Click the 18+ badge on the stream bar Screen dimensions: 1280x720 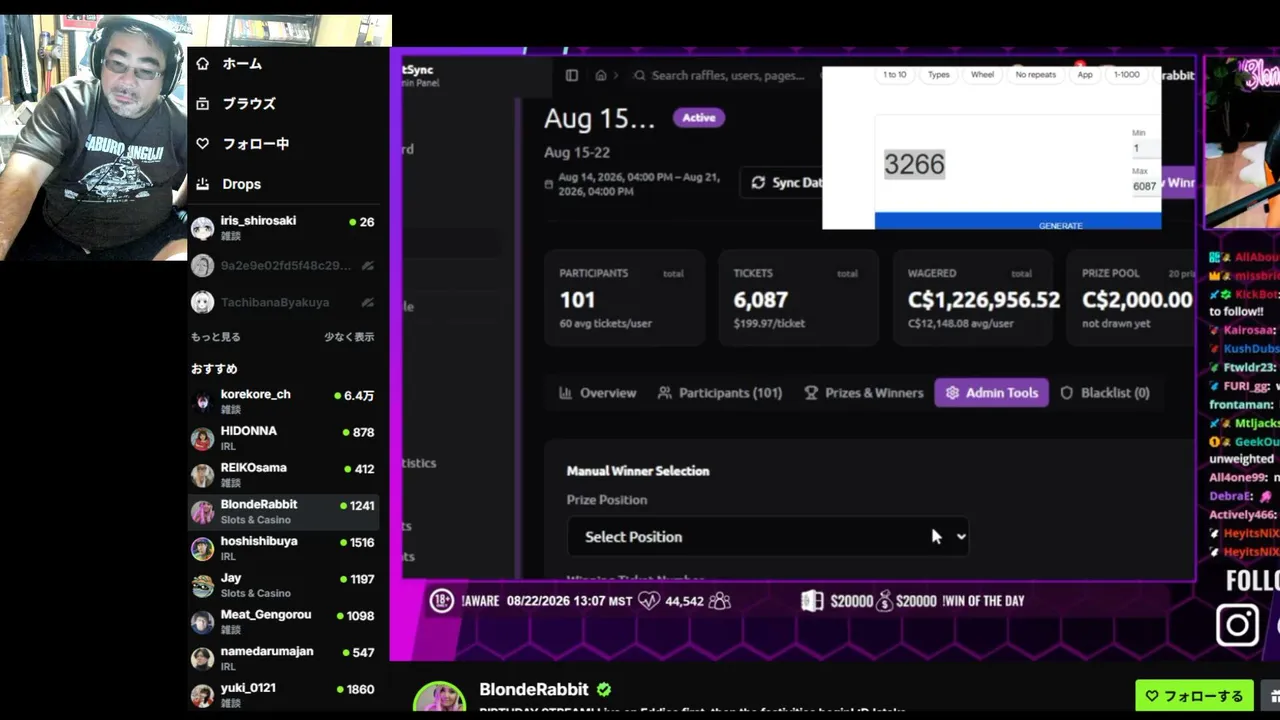(x=441, y=601)
